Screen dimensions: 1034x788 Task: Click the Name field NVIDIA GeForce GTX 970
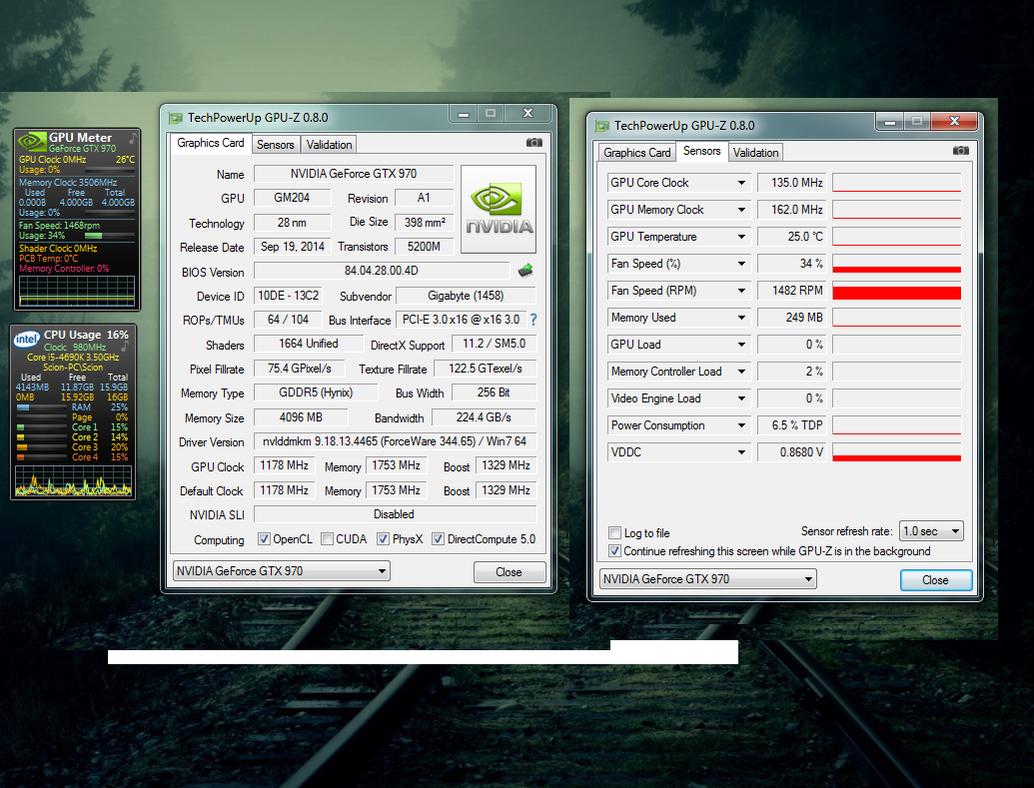point(353,173)
